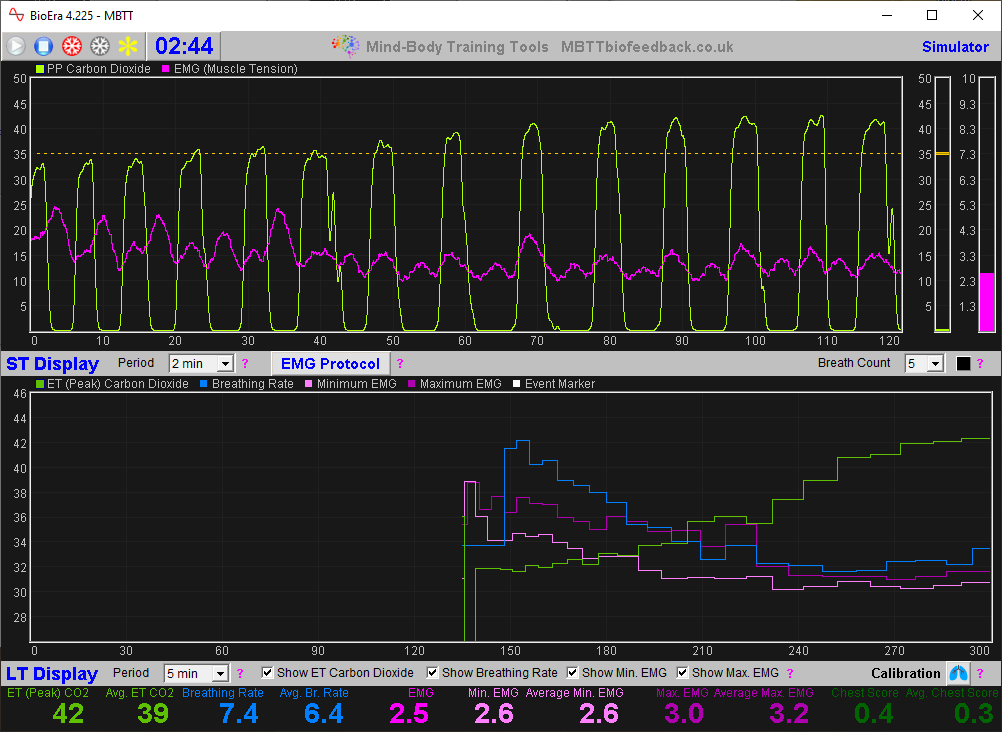Toggle the Show ET Carbon Dioxide checkbox
The height and width of the screenshot is (732, 1002).
267,672
